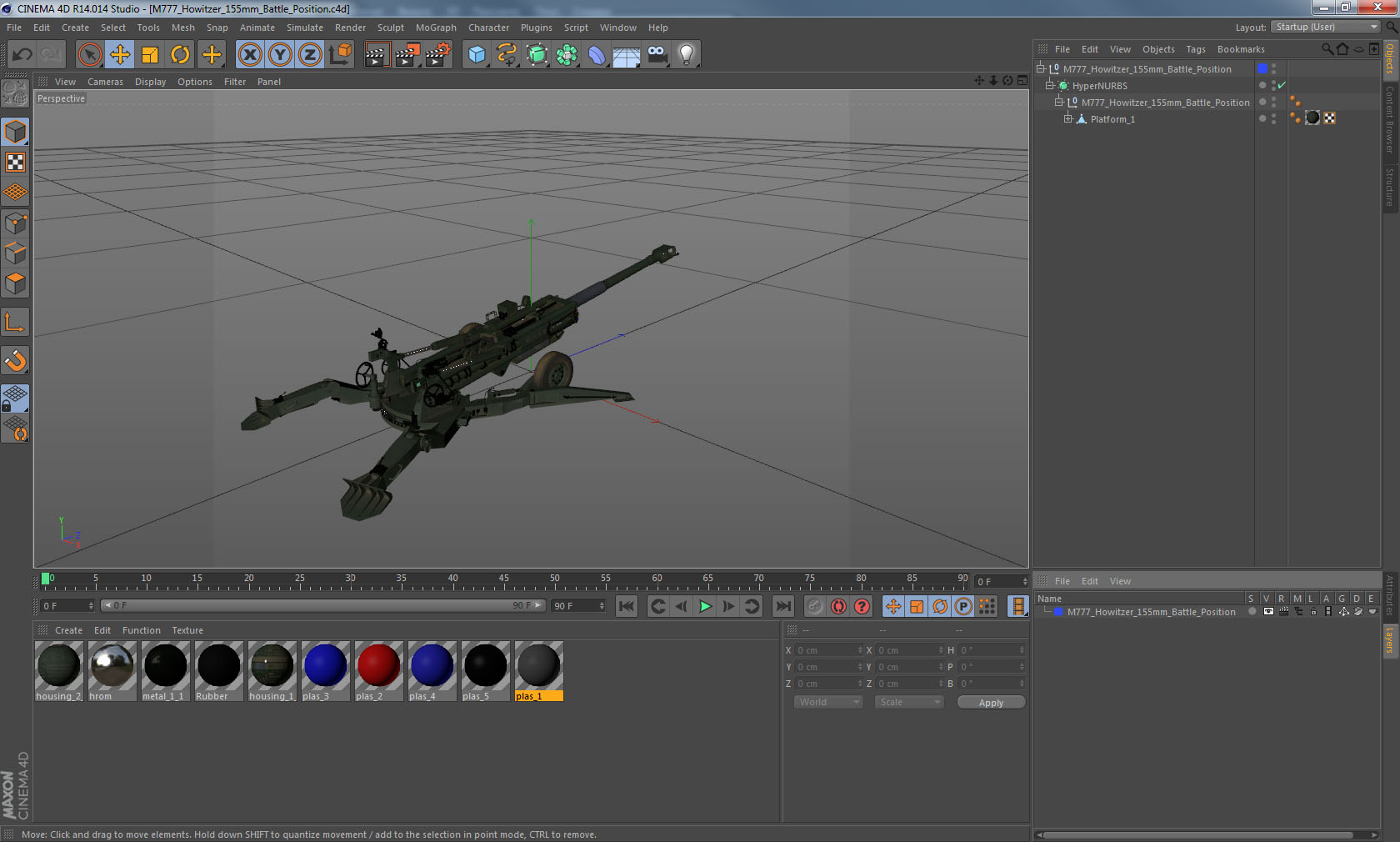Open the World coordinate dropdown
Viewport: 1400px width, 842px height.
828,702
